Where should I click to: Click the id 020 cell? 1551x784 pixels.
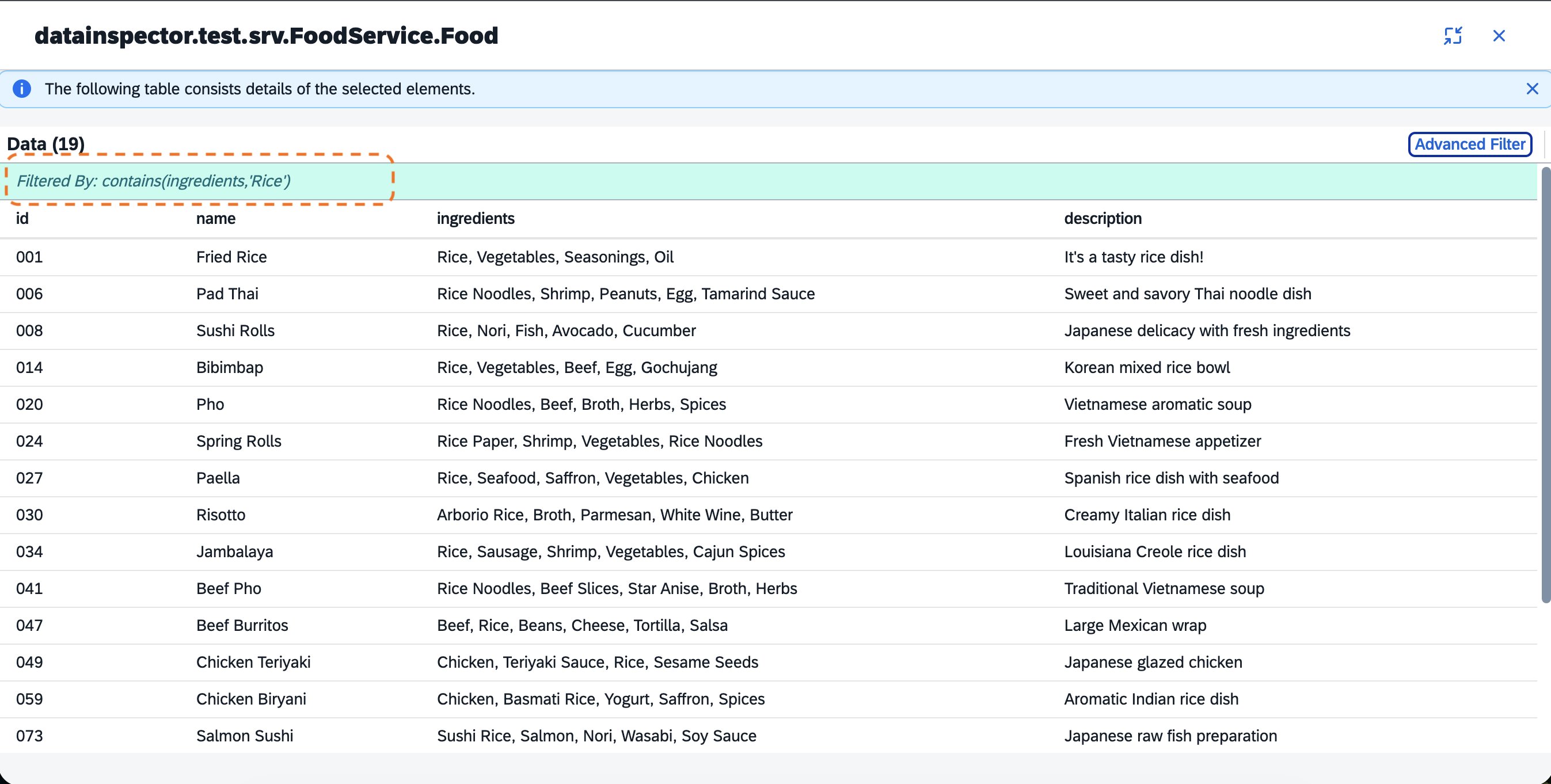coord(29,404)
